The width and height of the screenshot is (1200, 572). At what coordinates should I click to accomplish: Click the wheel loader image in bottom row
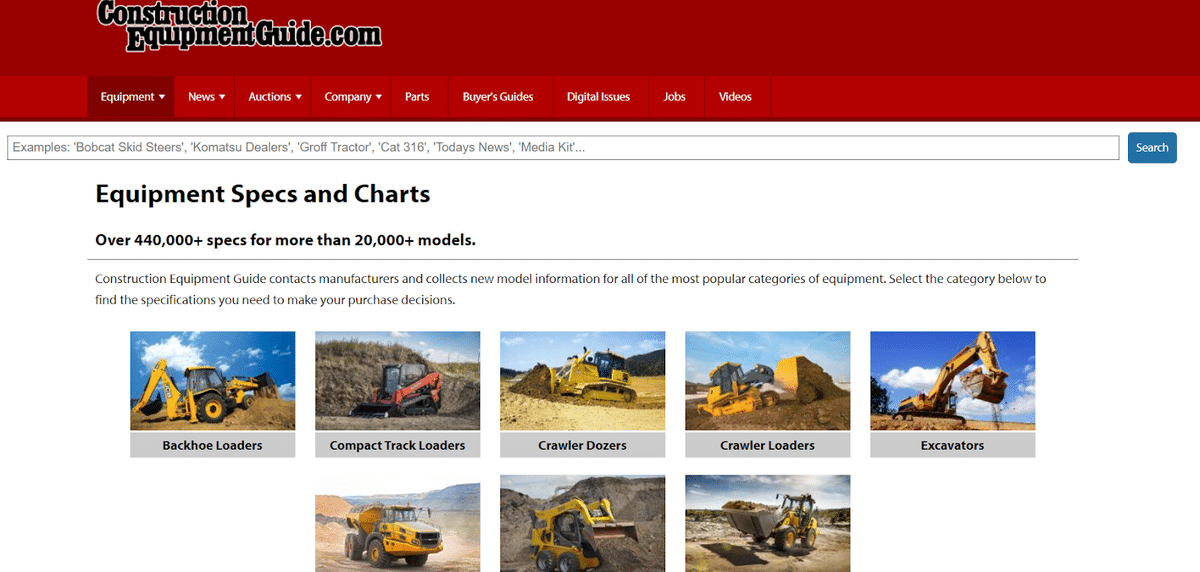767,523
